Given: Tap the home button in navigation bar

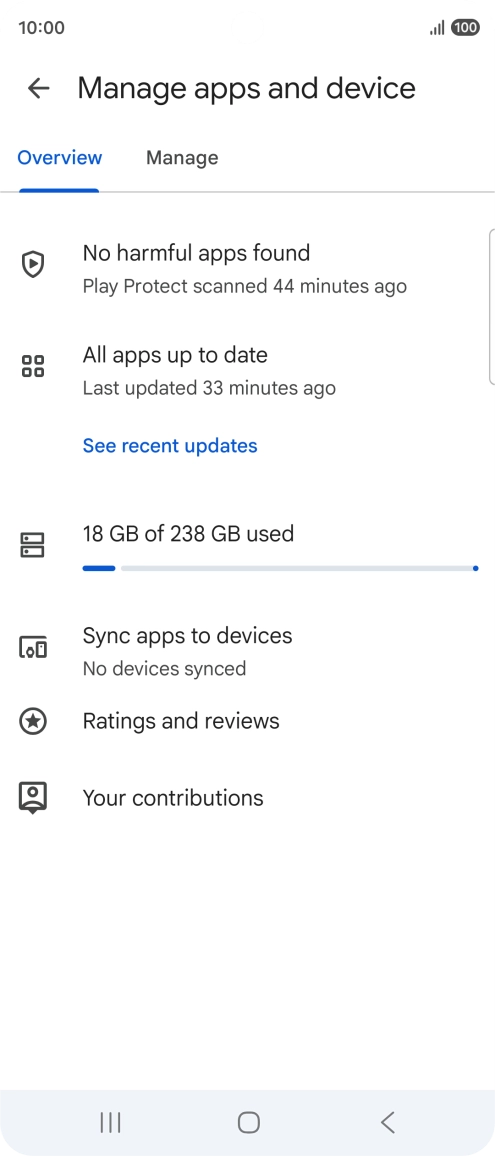Looking at the screenshot, I should coord(249,1122).
